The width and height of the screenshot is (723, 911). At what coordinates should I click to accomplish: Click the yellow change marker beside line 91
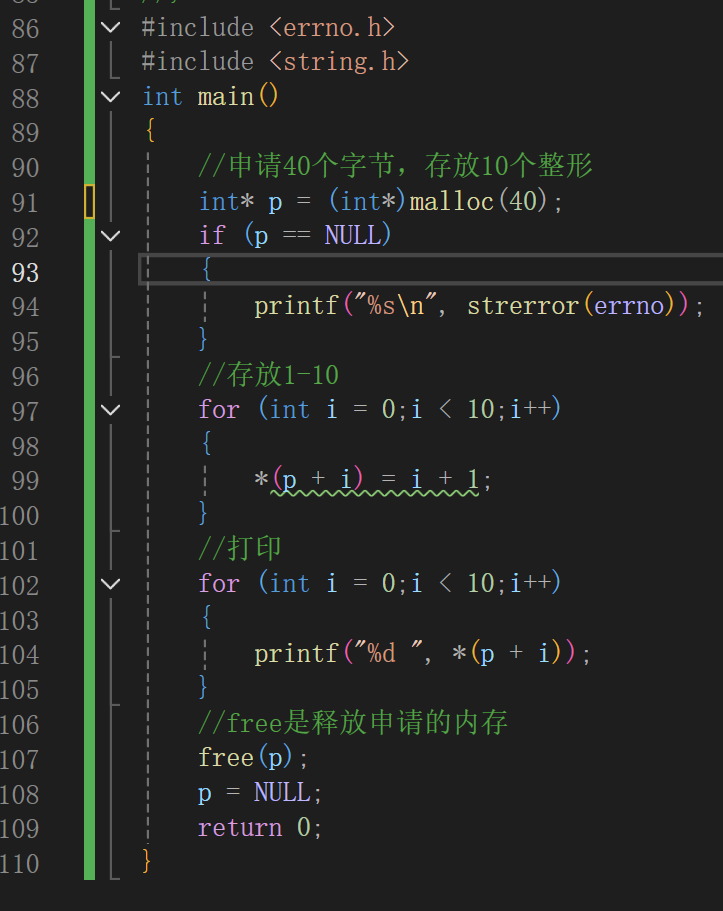pos(89,201)
